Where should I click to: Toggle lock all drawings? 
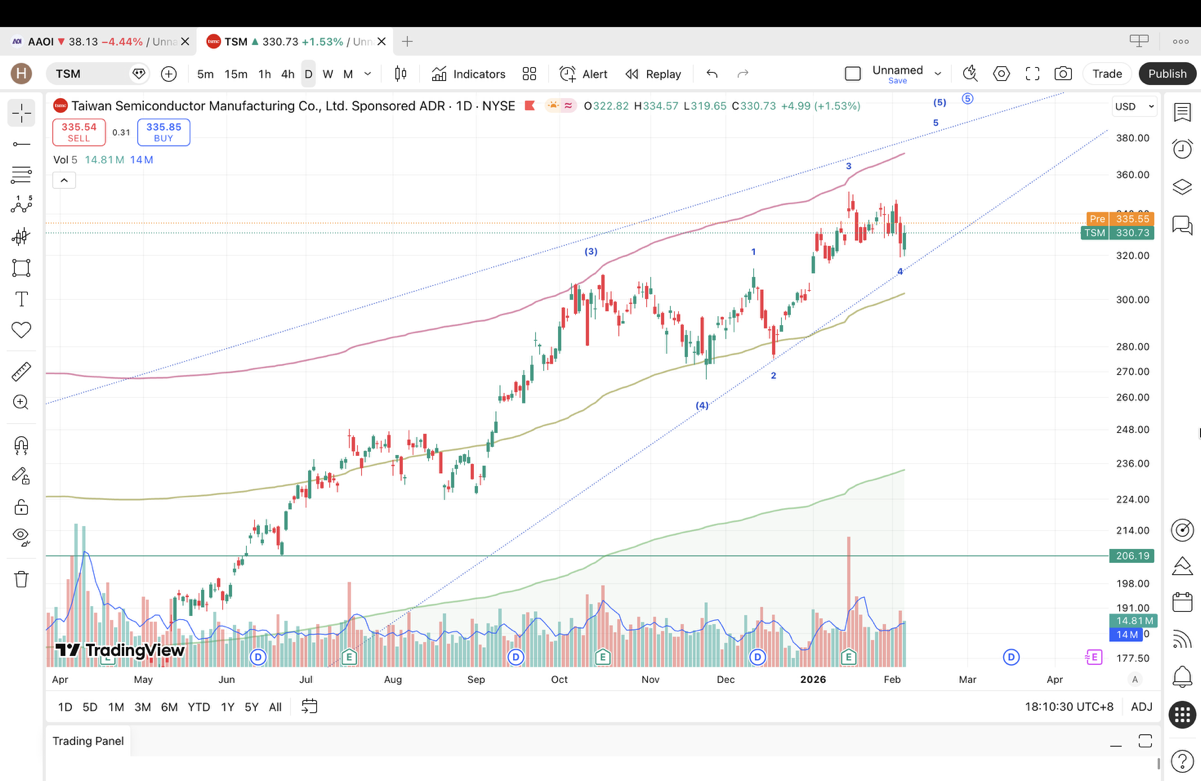[21, 507]
